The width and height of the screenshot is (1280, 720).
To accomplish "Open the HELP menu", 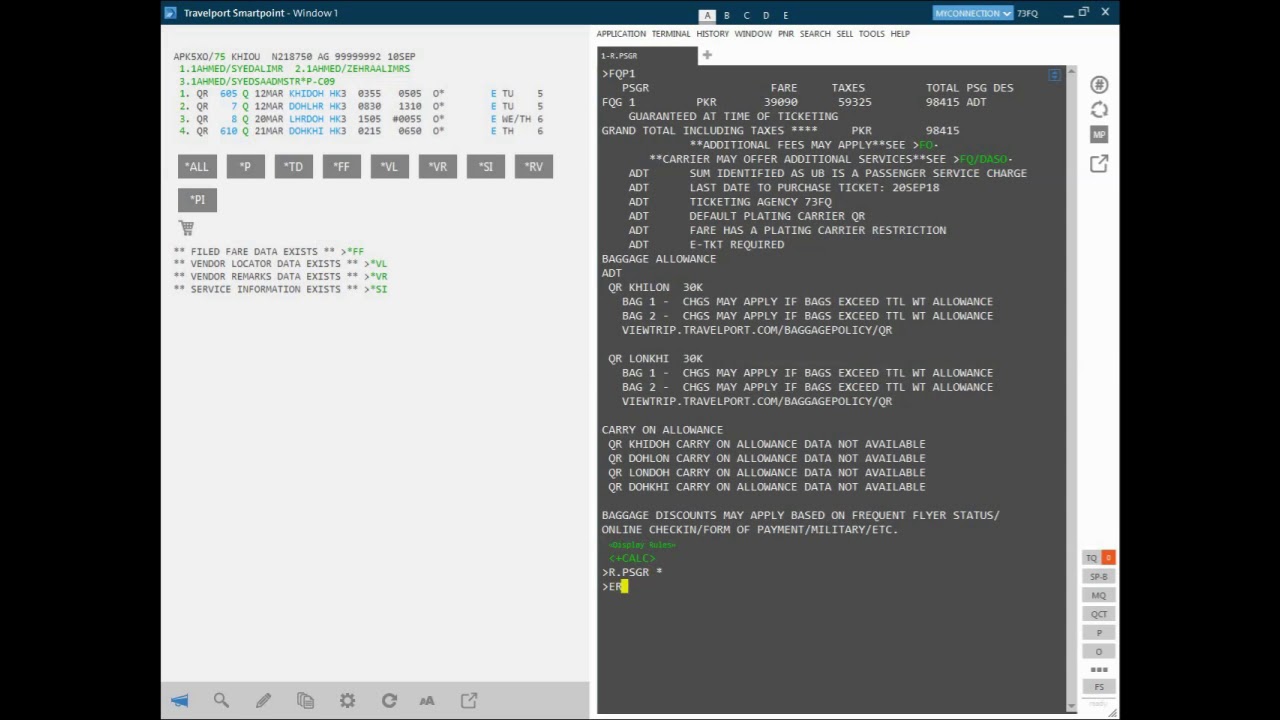I will (900, 34).
